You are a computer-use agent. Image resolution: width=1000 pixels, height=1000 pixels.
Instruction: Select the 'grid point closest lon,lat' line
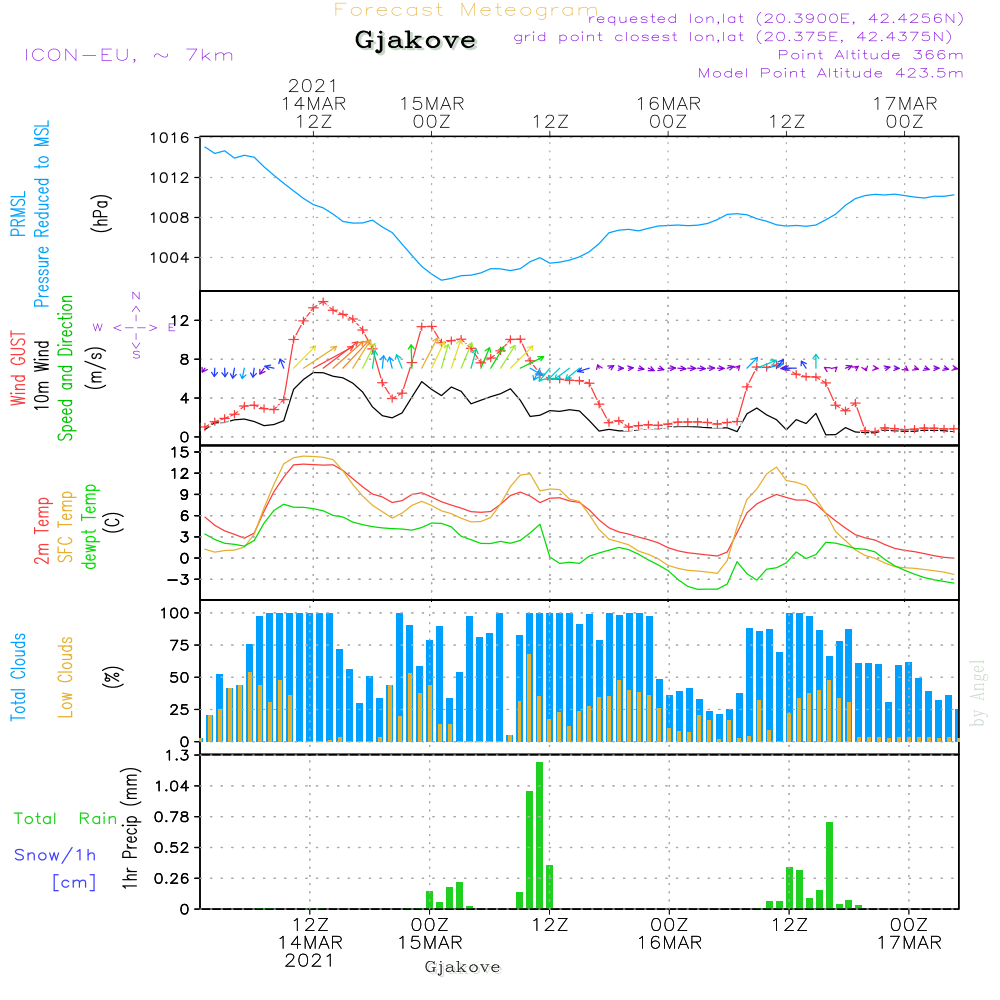[x=733, y=37]
